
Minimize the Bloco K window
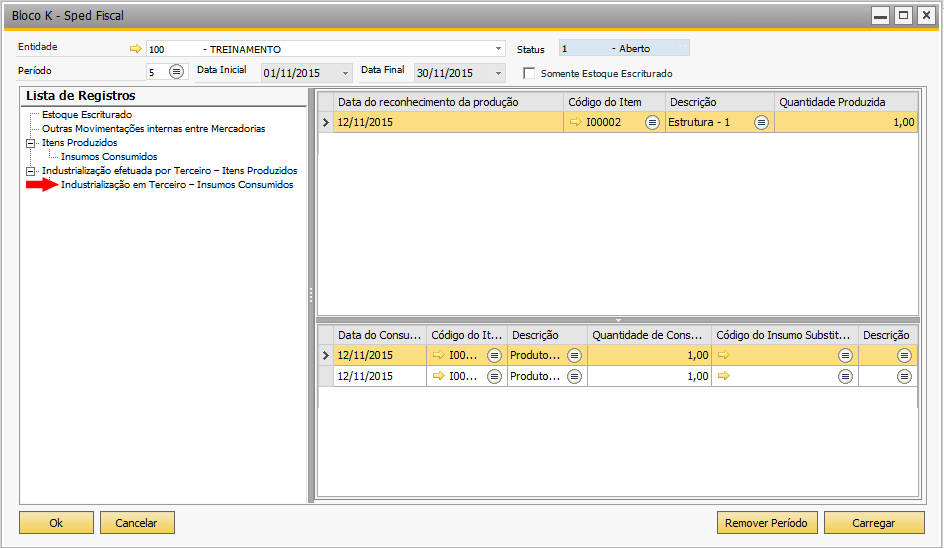[x=881, y=15]
